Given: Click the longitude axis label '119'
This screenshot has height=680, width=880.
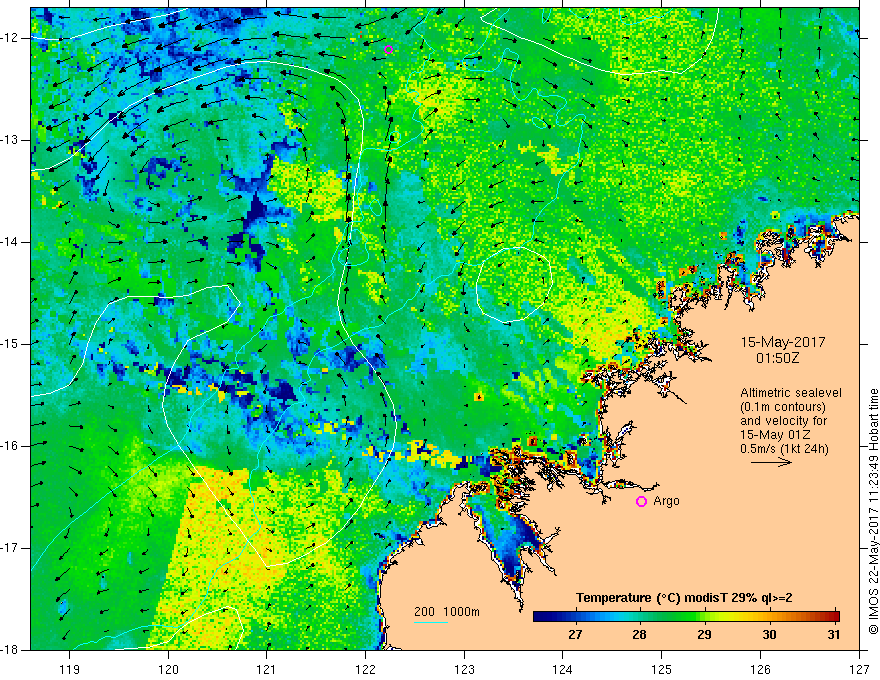Looking at the screenshot, I should (69, 669).
